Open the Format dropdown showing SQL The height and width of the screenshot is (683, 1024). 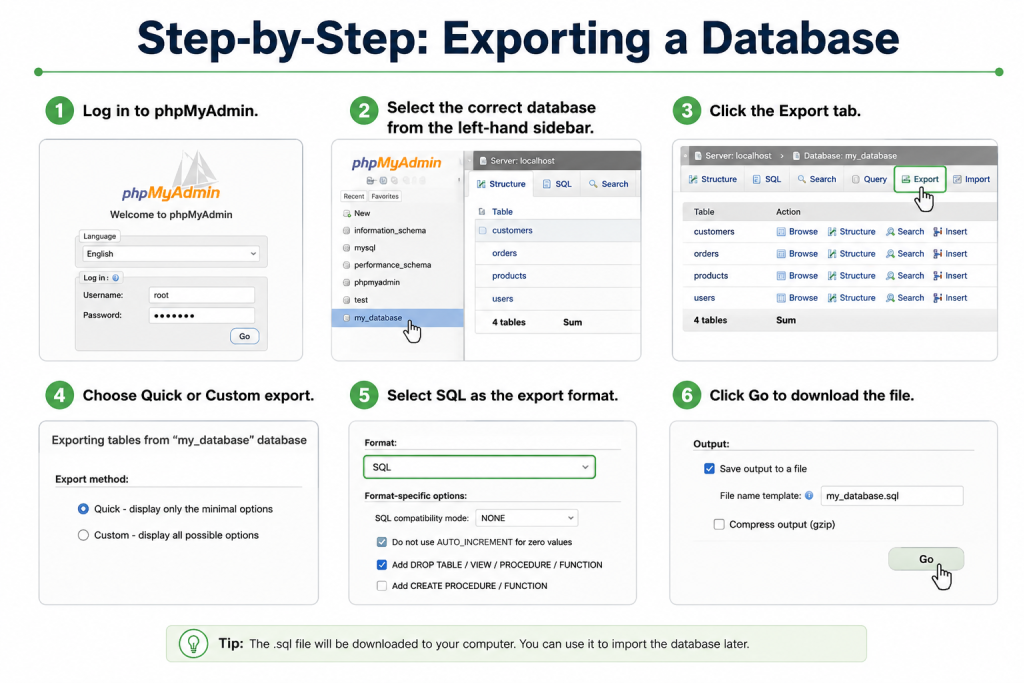pyautogui.click(x=479, y=467)
